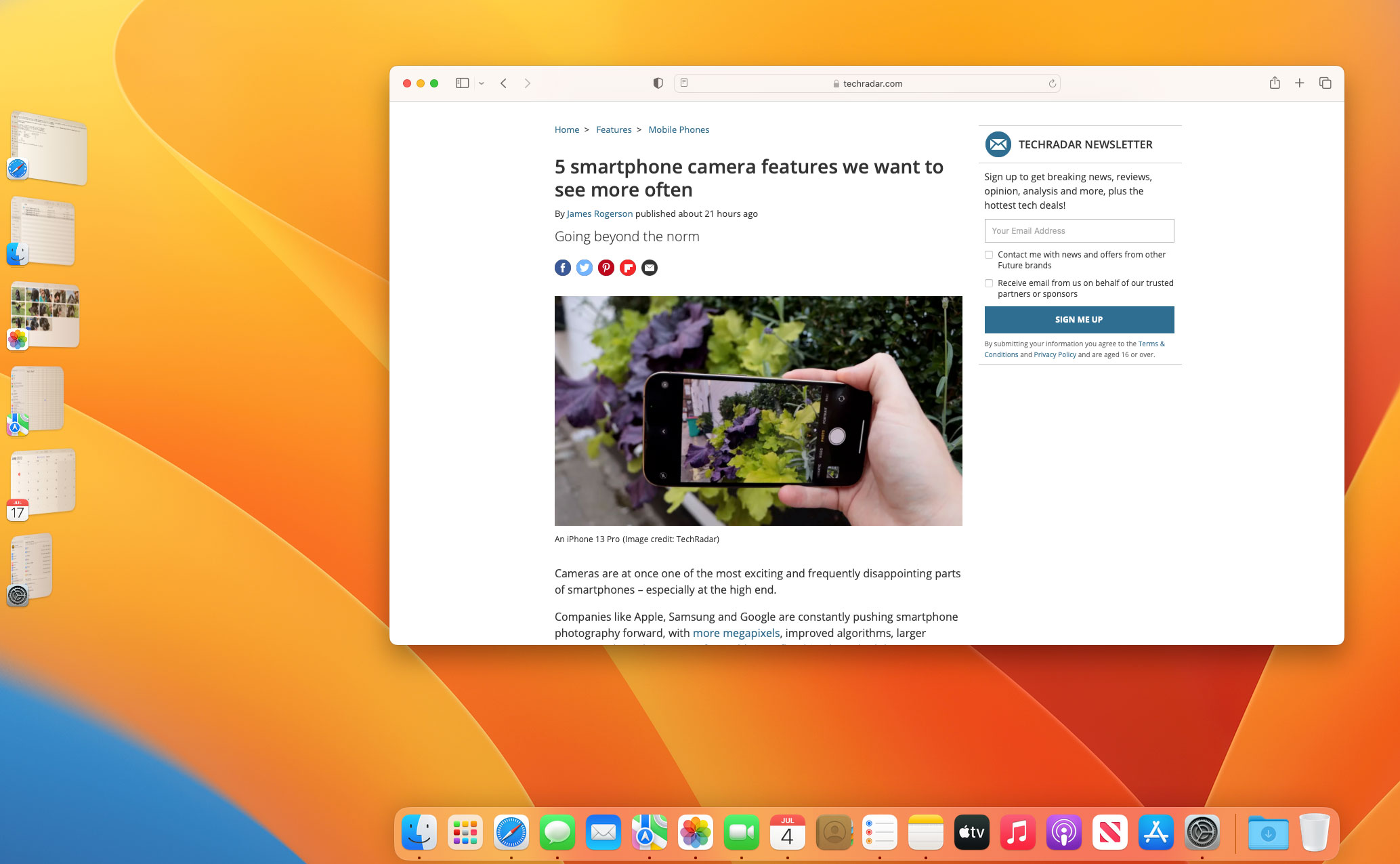Screen dimensions: 1400x864
Task: Click forward navigation arrow in Safari
Action: click(527, 83)
